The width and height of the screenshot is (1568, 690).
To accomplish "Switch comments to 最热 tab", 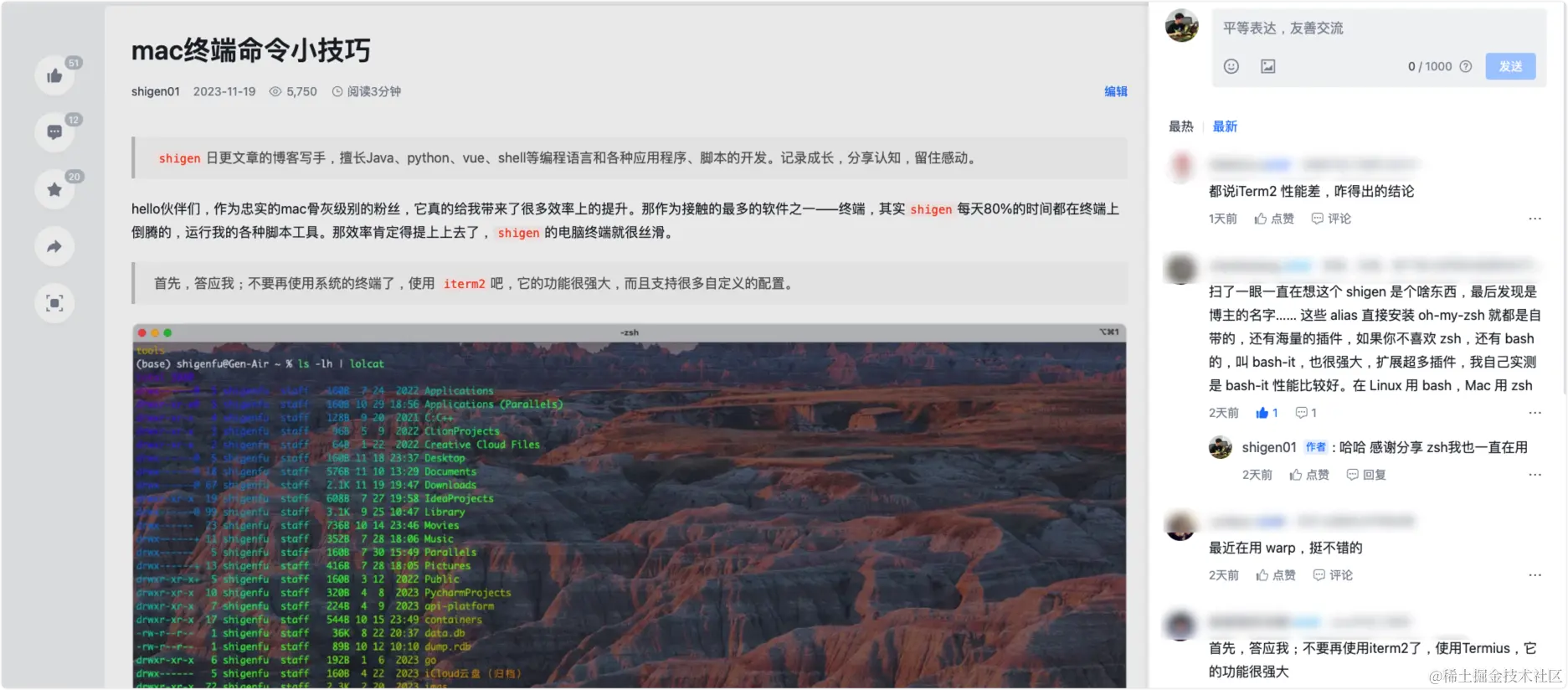I will click(1180, 126).
